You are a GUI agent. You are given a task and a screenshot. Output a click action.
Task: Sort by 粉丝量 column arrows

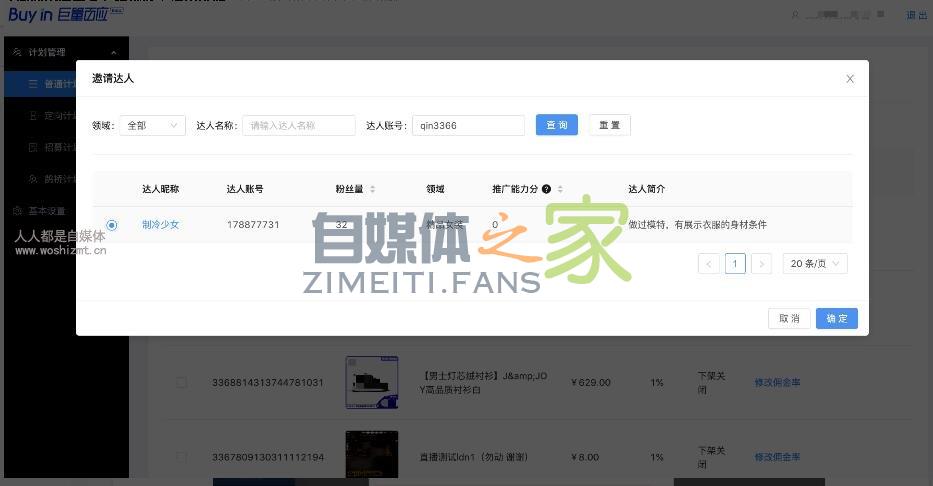(372, 189)
